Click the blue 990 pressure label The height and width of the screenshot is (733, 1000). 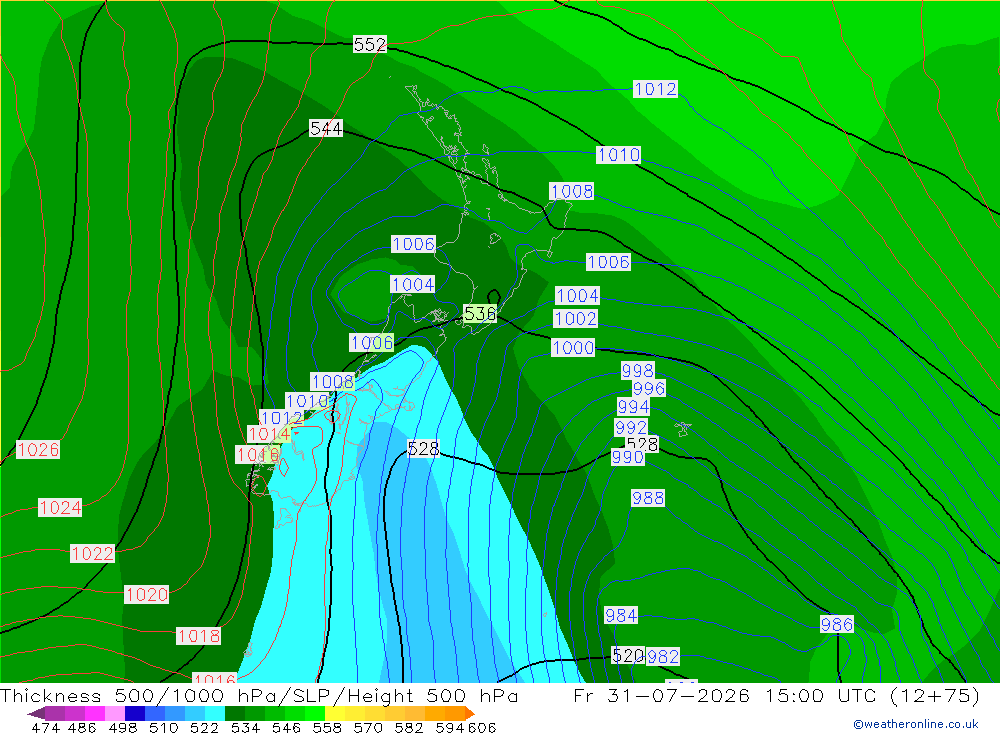pyautogui.click(x=628, y=457)
